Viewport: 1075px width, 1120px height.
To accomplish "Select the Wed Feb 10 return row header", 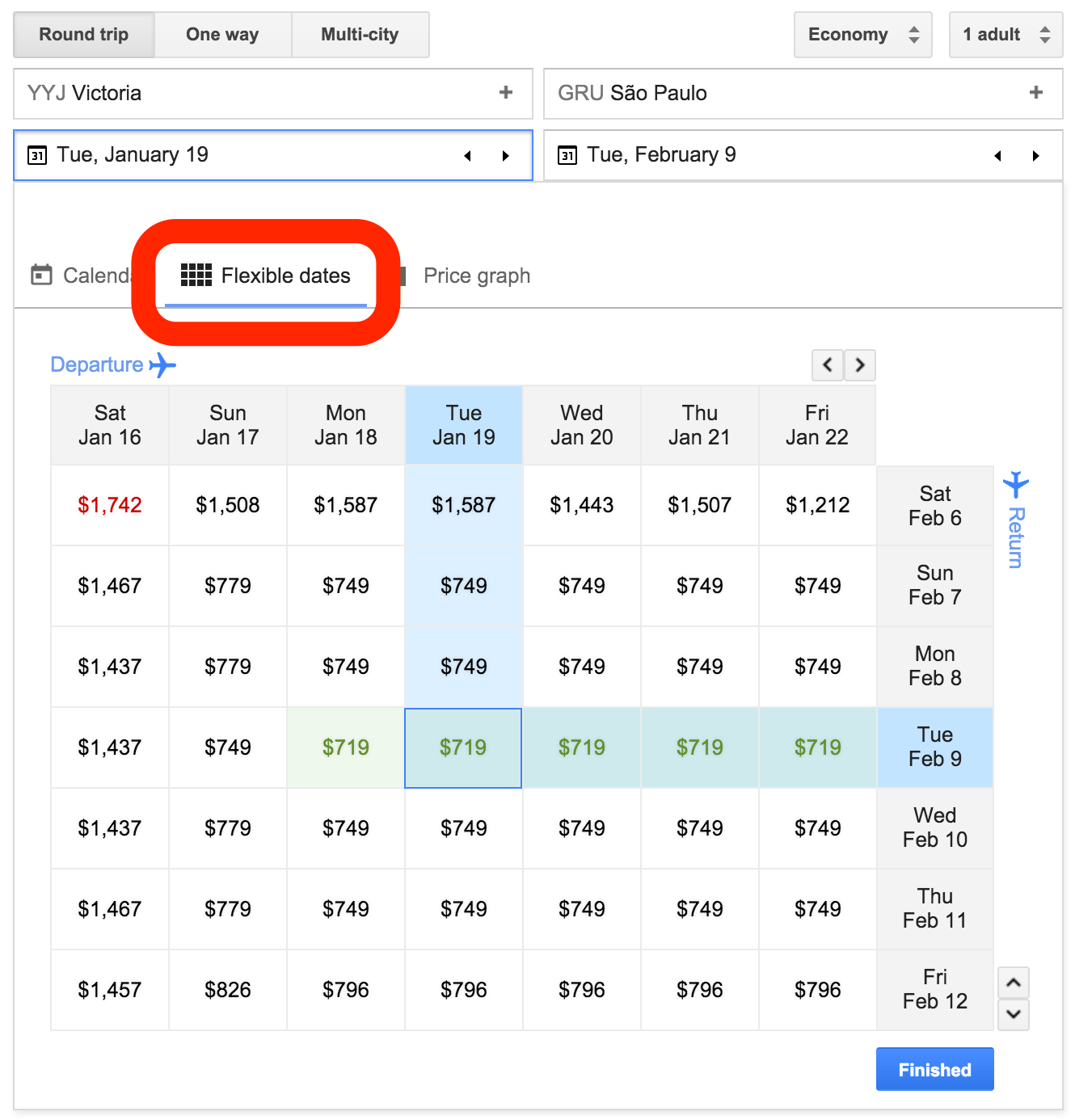I will (x=935, y=827).
